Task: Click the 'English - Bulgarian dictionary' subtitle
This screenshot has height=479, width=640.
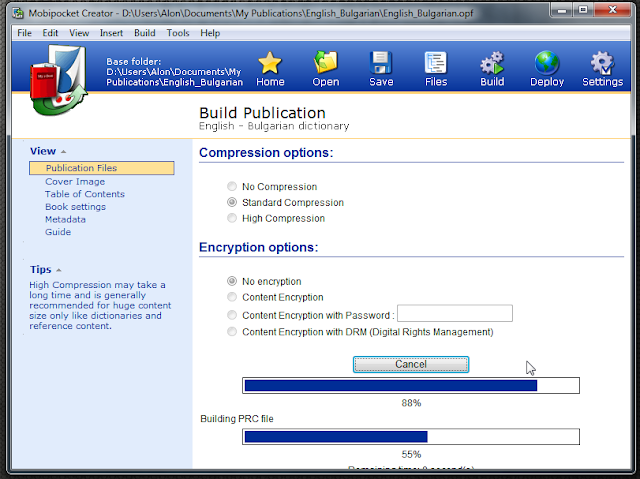Action: pyautogui.click(x=274, y=126)
